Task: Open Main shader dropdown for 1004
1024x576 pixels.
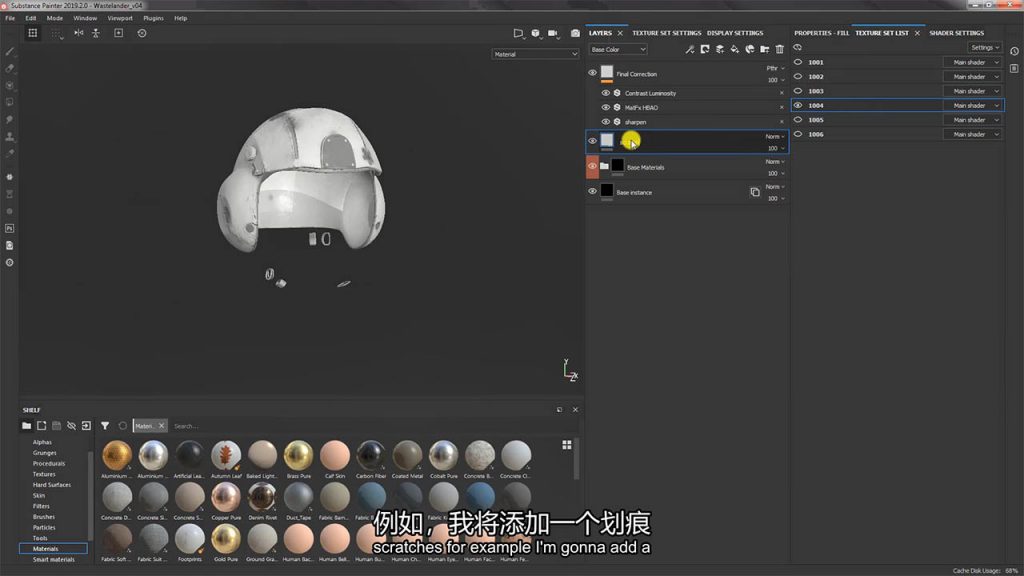Action: pyautogui.click(x=972, y=106)
